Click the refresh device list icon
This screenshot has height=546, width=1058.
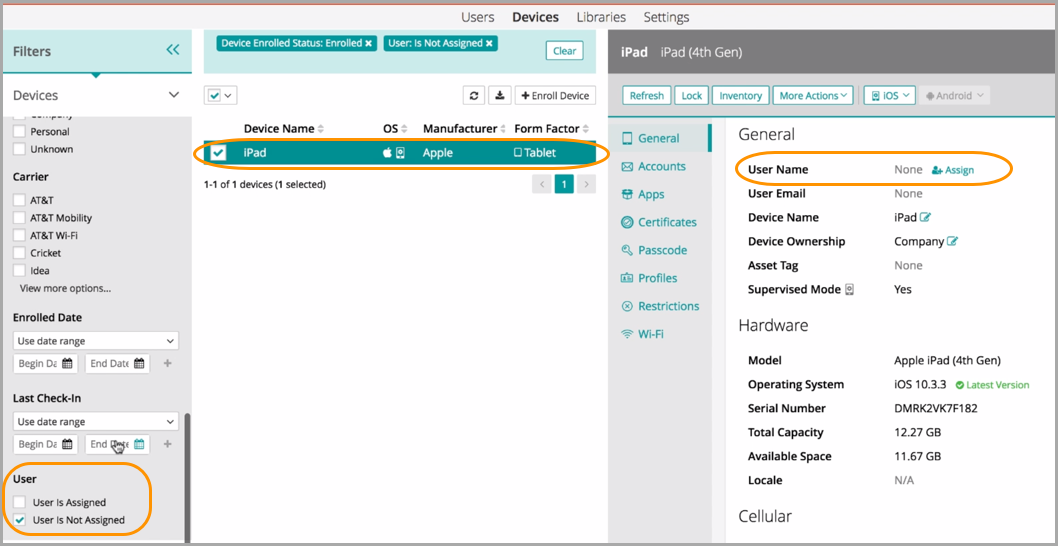(x=476, y=96)
